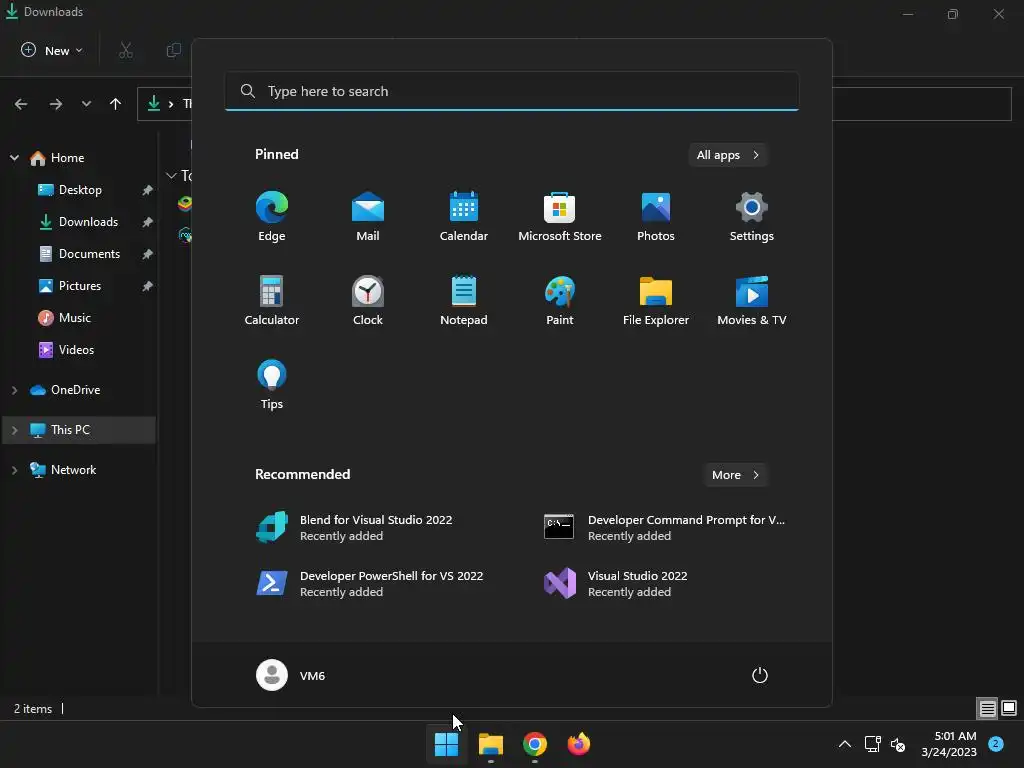Click the power button icon
The width and height of the screenshot is (1024, 768).
click(760, 675)
